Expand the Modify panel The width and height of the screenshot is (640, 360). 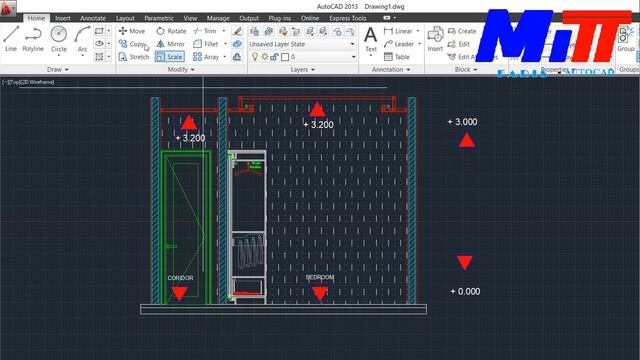(181, 69)
